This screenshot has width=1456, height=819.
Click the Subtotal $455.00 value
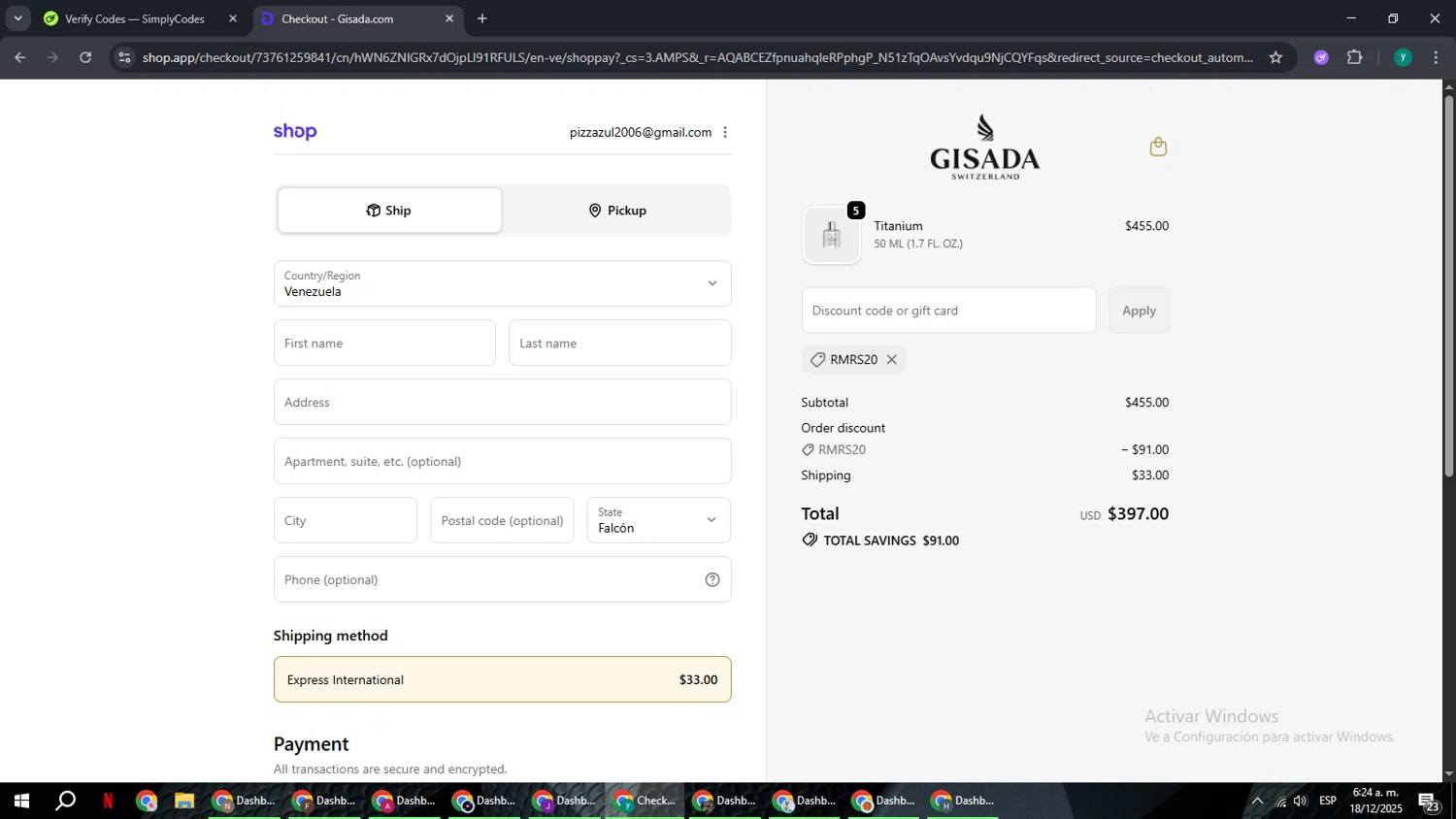(x=1146, y=402)
